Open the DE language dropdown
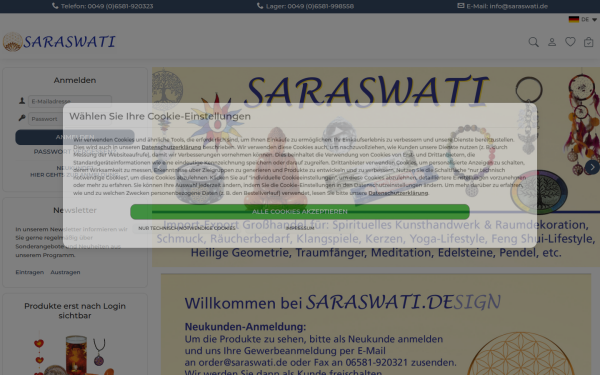This screenshot has width=600, height=375. [589, 19]
